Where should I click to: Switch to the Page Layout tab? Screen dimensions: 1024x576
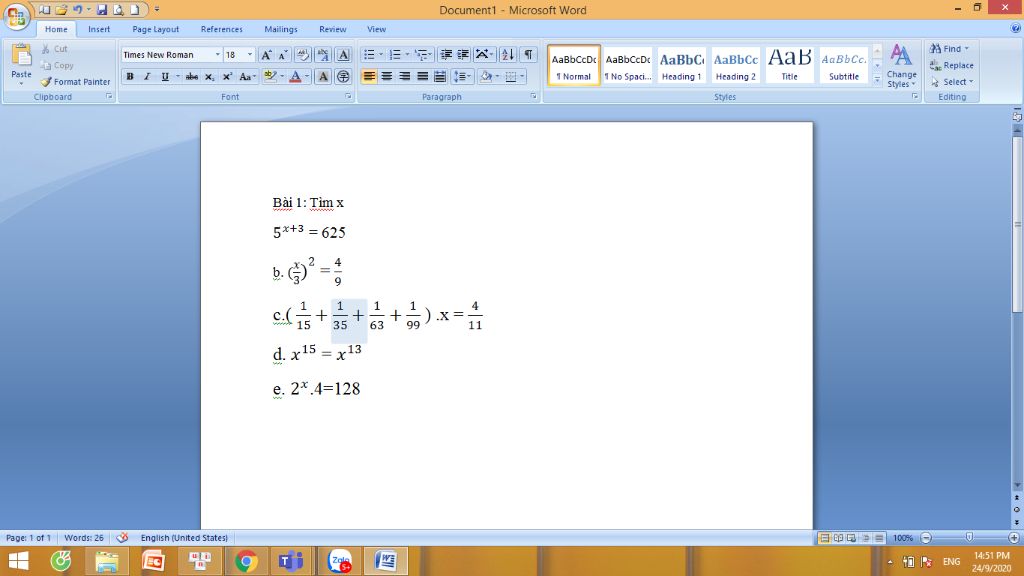click(x=155, y=29)
